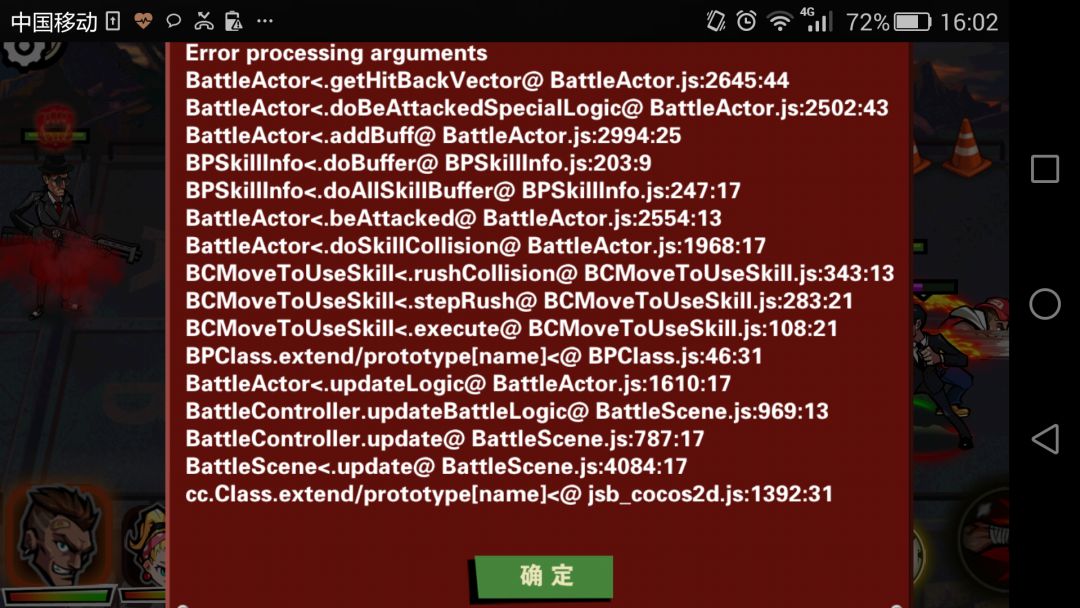This screenshot has height=608, width=1080.
Task: Tap the Android home circle button
Action: coord(1044,304)
